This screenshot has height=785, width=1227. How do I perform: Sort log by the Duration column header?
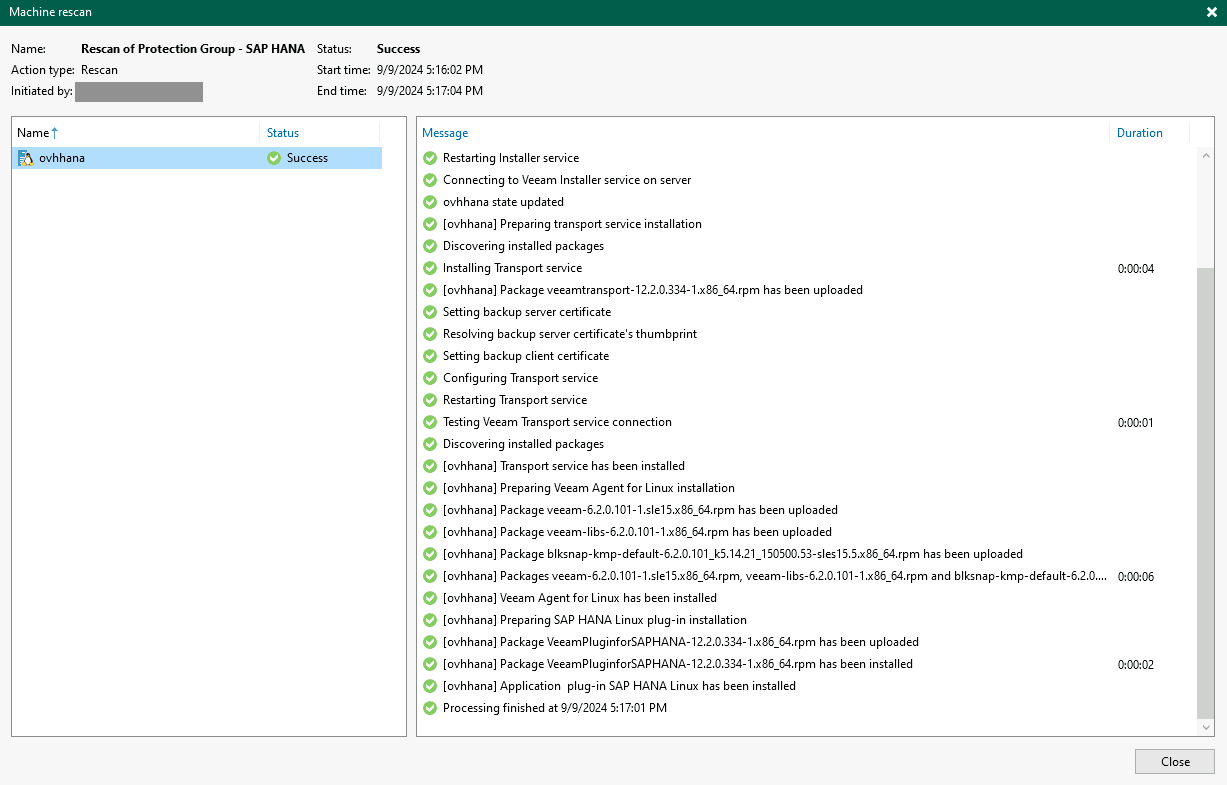click(1139, 133)
